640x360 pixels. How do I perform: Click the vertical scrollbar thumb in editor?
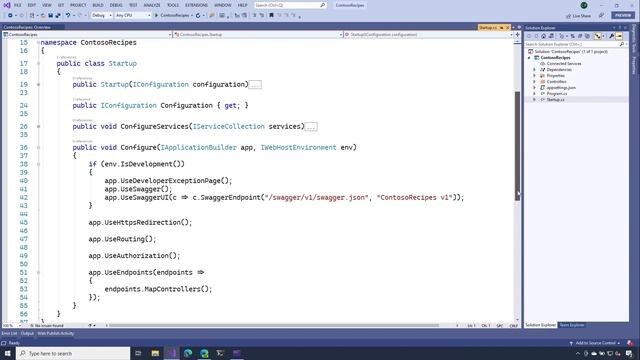517,146
